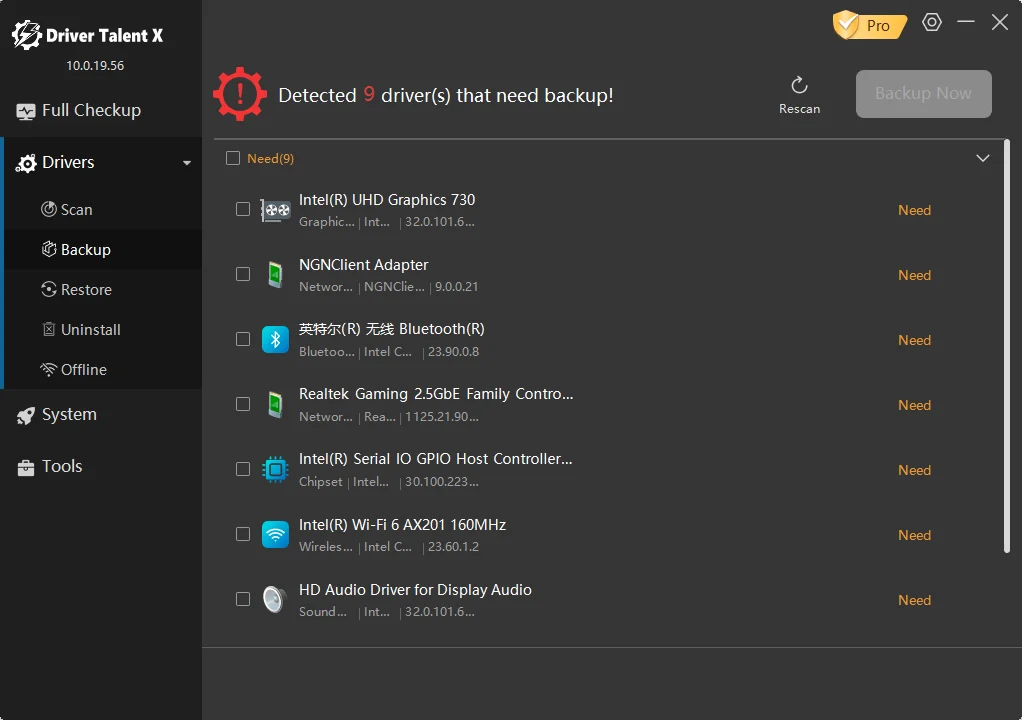The image size is (1022, 720).
Task: Click the blue Bluetooth icon
Action: [275, 339]
